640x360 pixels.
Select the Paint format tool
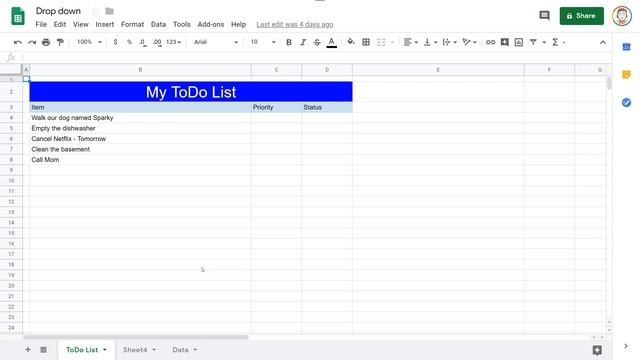pos(60,42)
